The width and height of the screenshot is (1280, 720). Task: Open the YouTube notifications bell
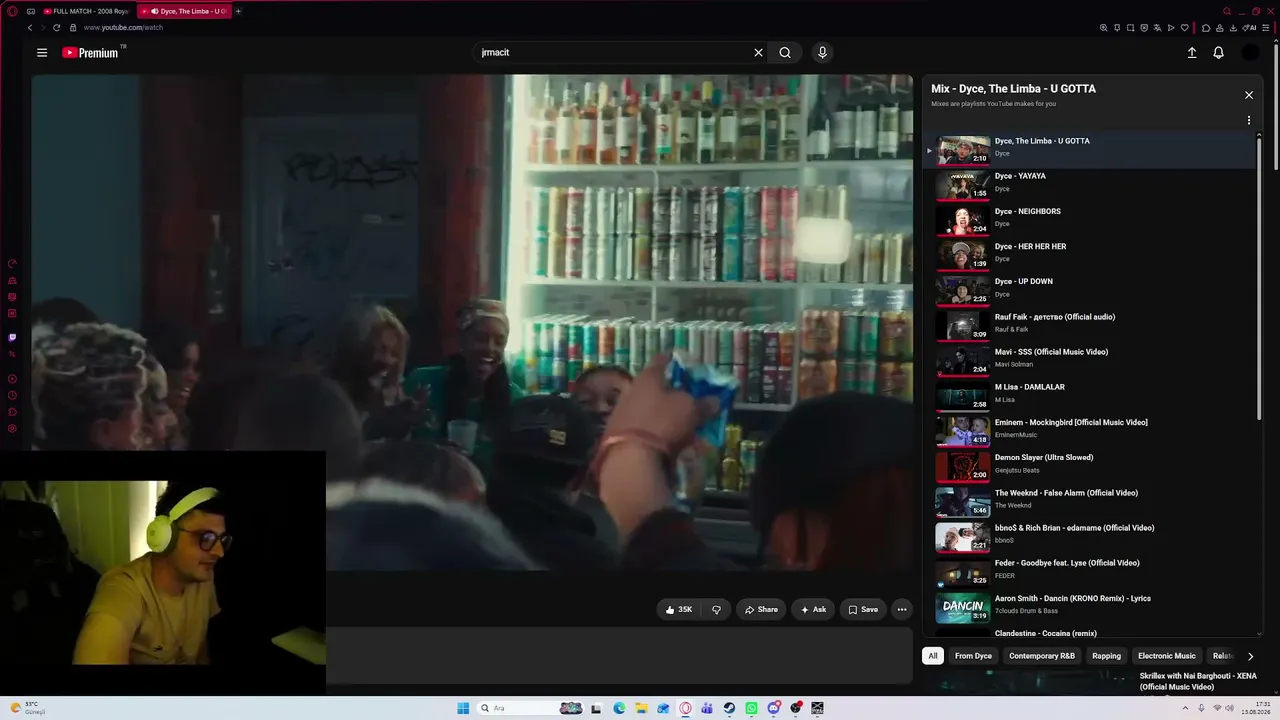pyautogui.click(x=1218, y=53)
